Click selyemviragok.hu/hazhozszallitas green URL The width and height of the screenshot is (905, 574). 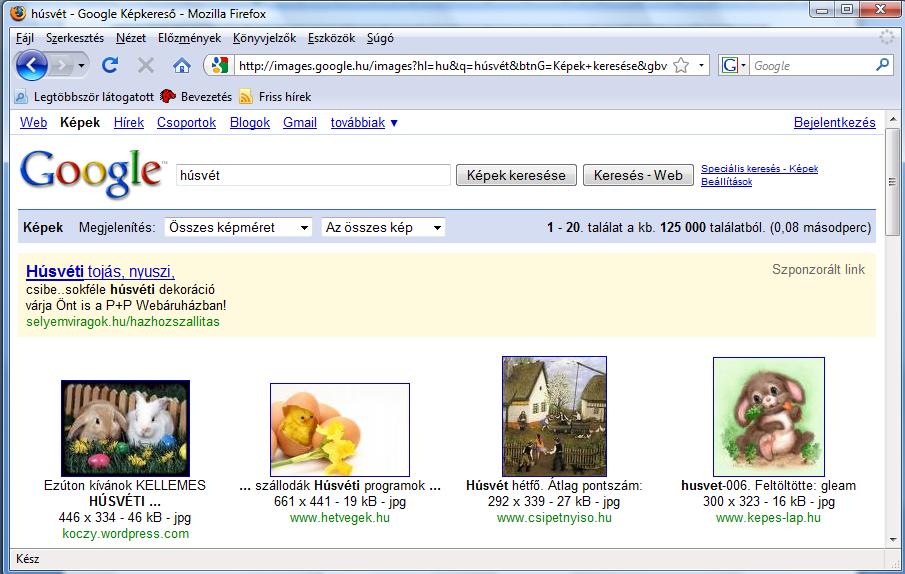pos(123,321)
